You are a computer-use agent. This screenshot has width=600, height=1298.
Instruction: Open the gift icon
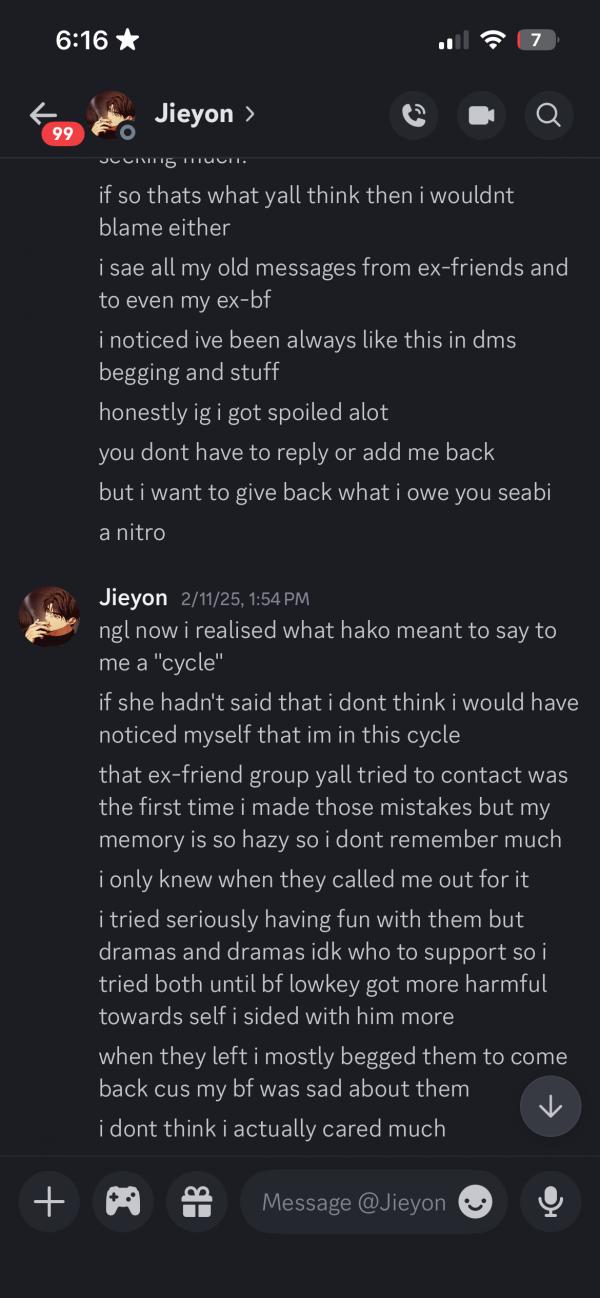(x=196, y=1202)
